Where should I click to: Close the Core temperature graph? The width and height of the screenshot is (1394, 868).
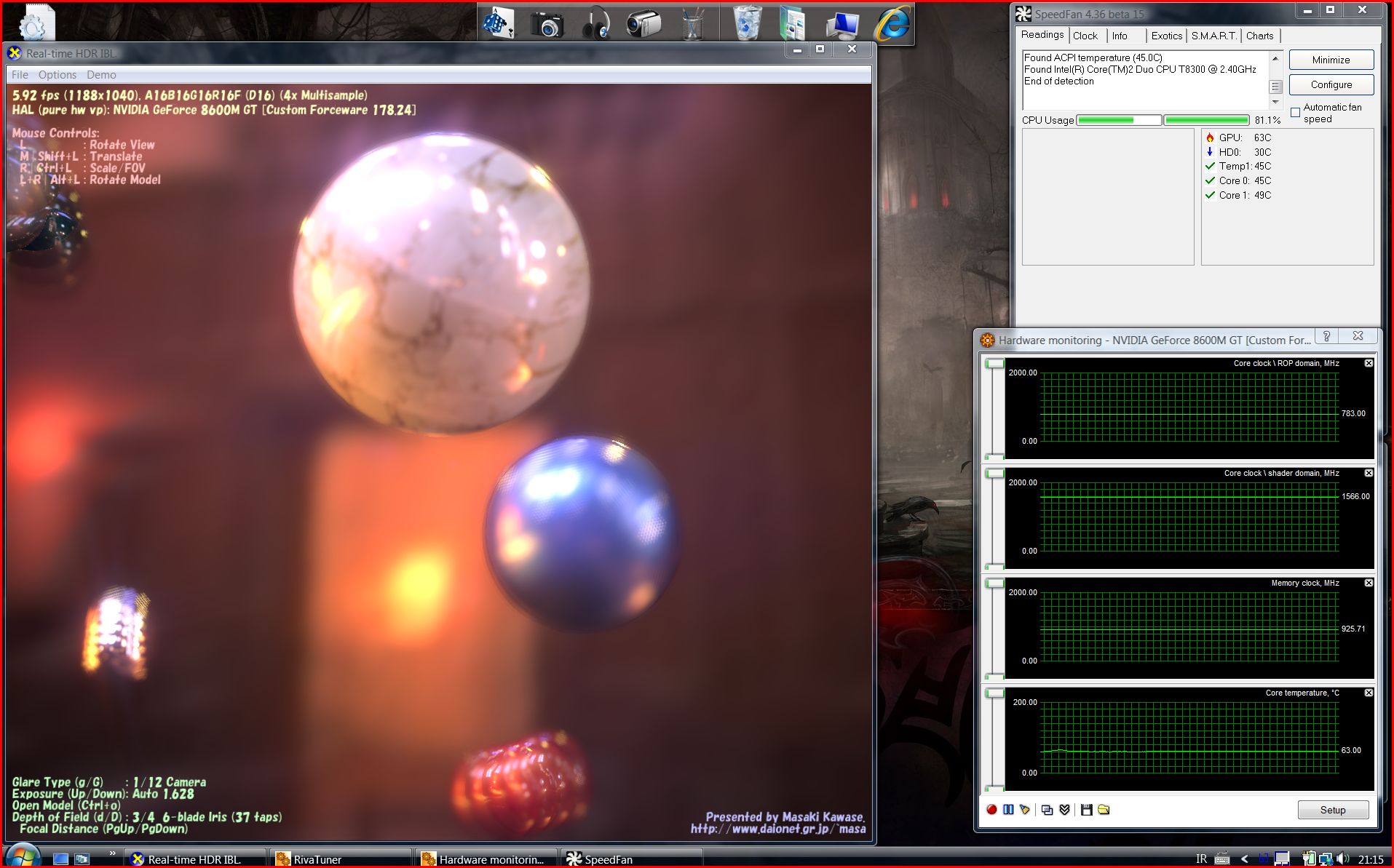point(1369,693)
